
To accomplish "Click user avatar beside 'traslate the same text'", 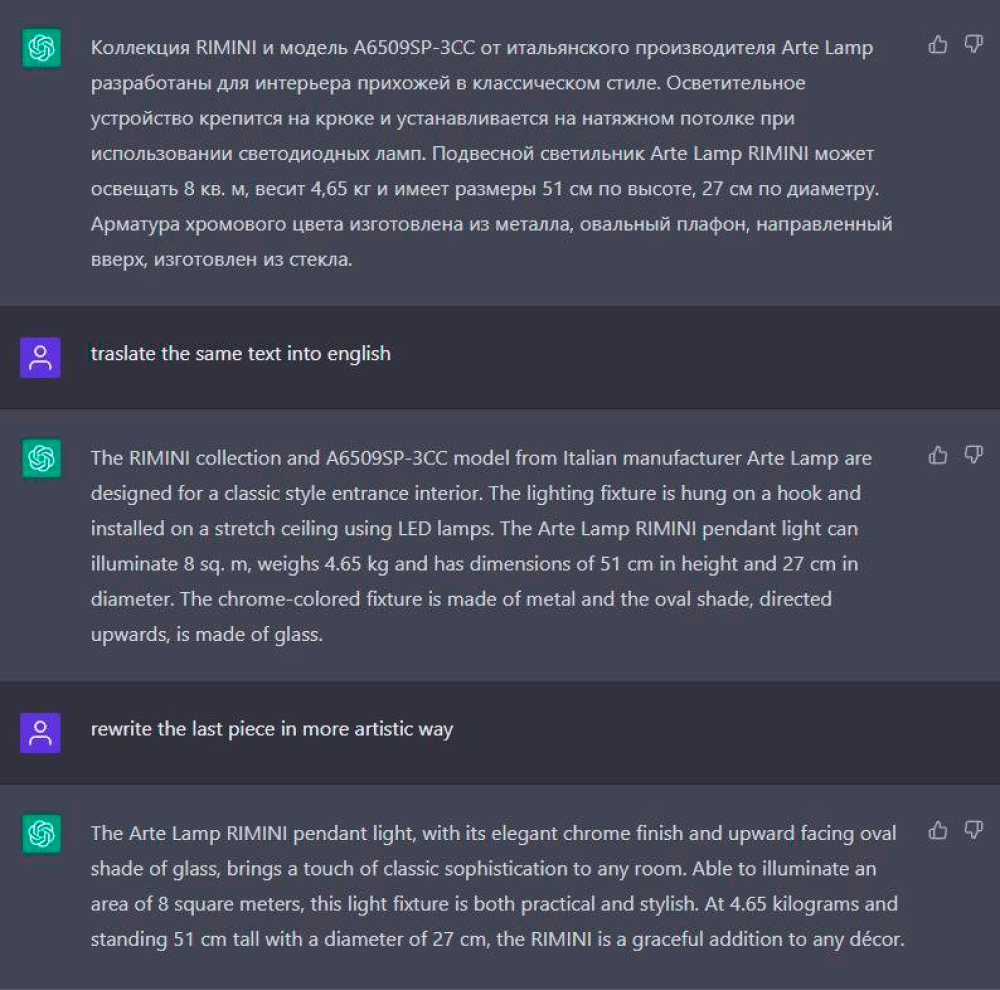I will click(40, 357).
